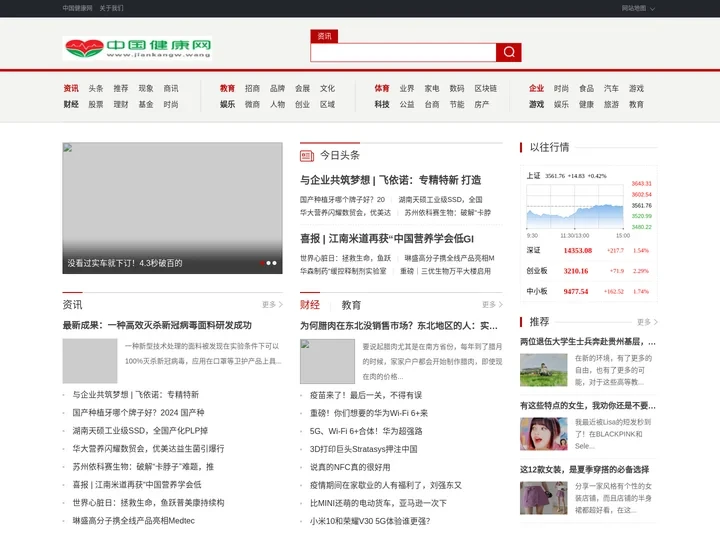Click the 创业板 3210.16 index row
Screen dimensions: 720x540
(x=588, y=271)
